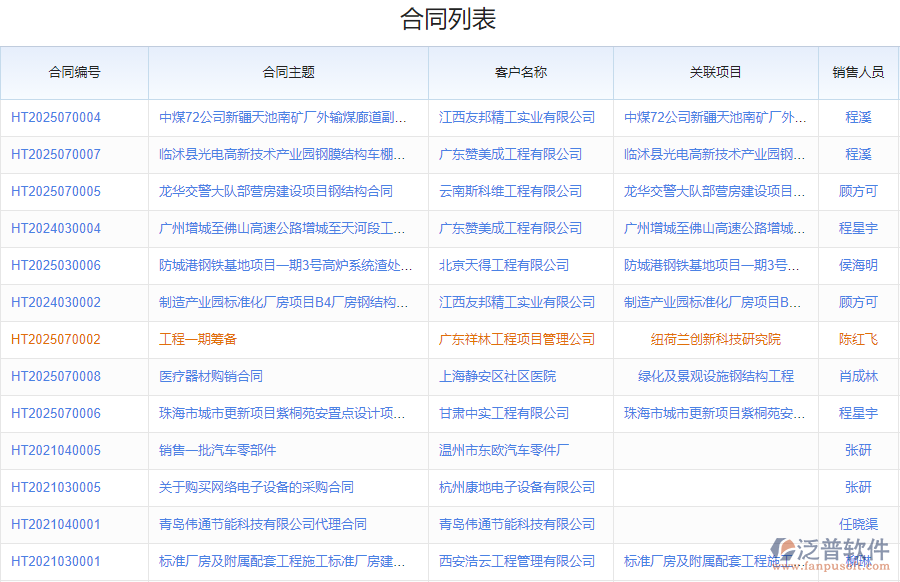View project 绿化及景观设施钢结构工程
Screen dimensions: 900x582
click(716, 376)
